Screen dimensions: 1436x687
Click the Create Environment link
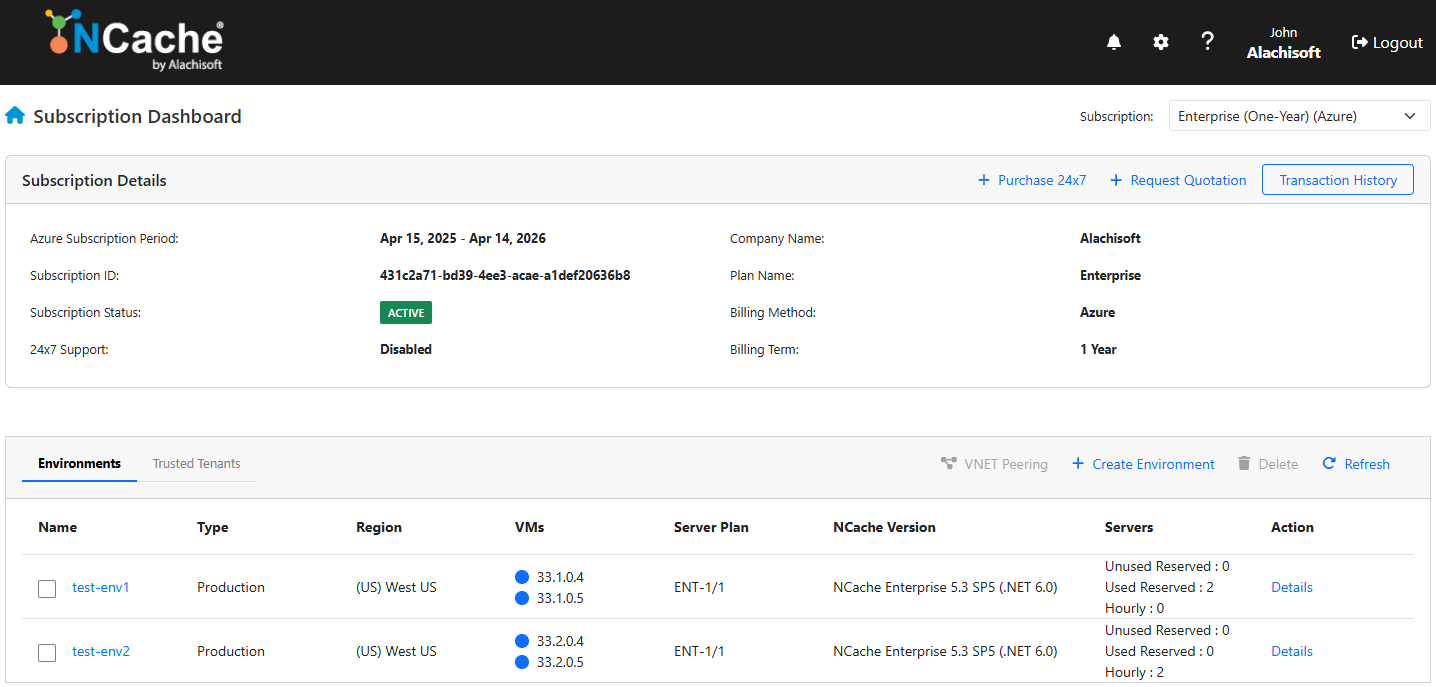1153,464
